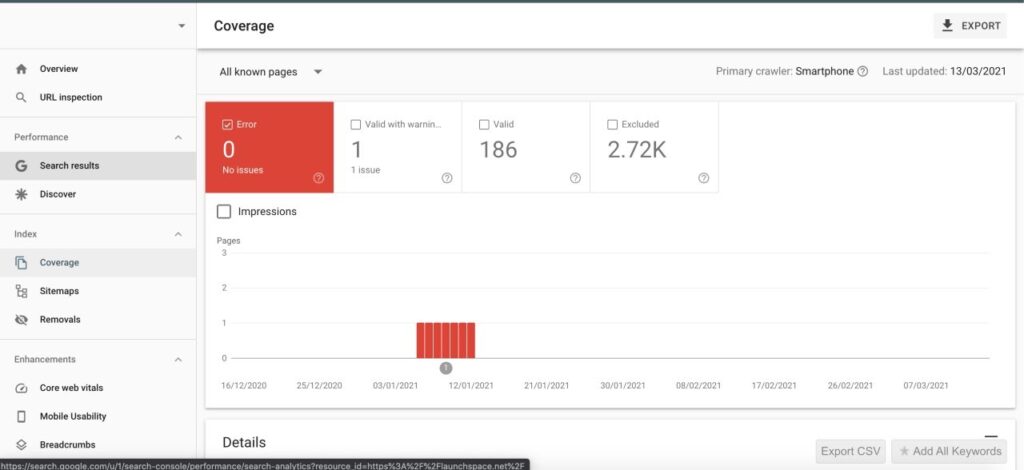Click the Removals crossed-eye icon
The width and height of the screenshot is (1024, 470).
tap(21, 320)
